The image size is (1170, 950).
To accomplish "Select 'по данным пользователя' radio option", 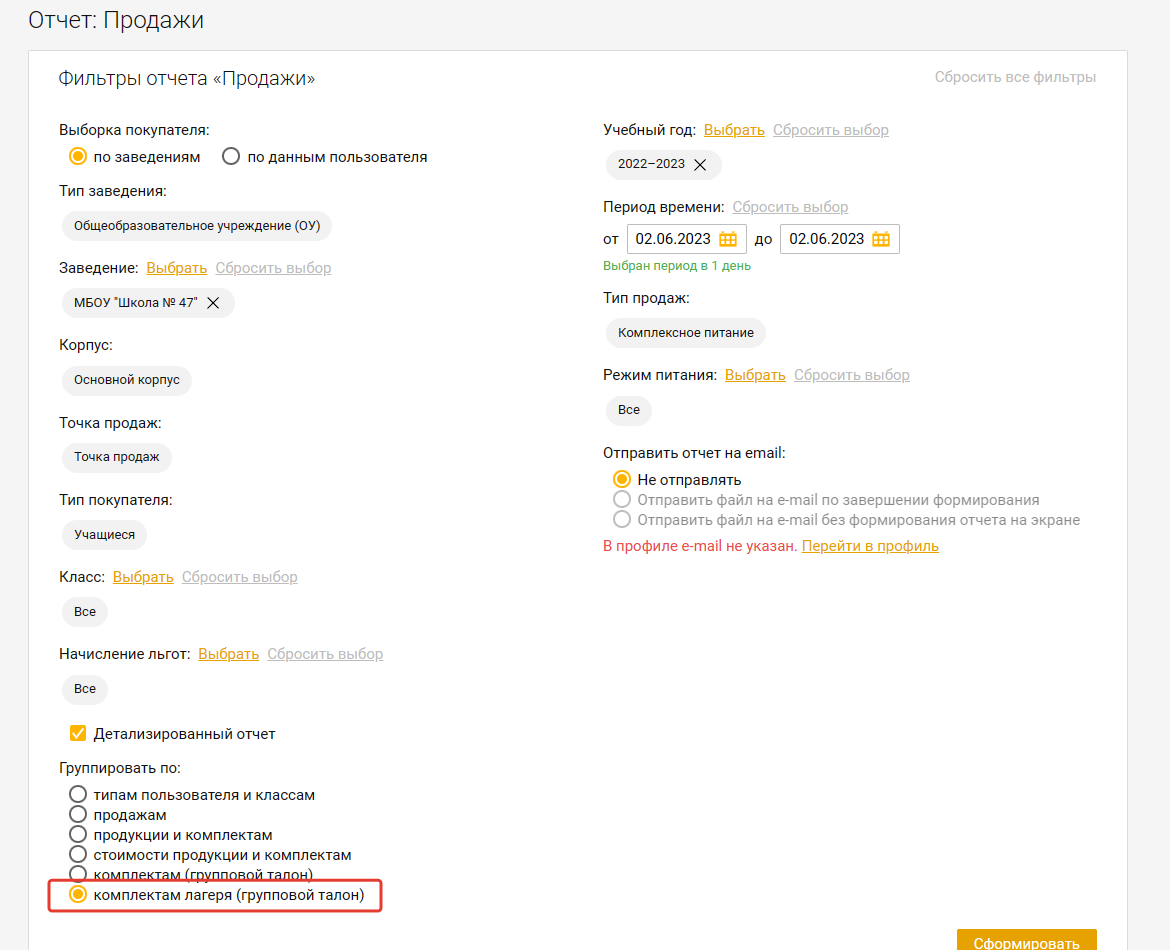I will coord(231,157).
